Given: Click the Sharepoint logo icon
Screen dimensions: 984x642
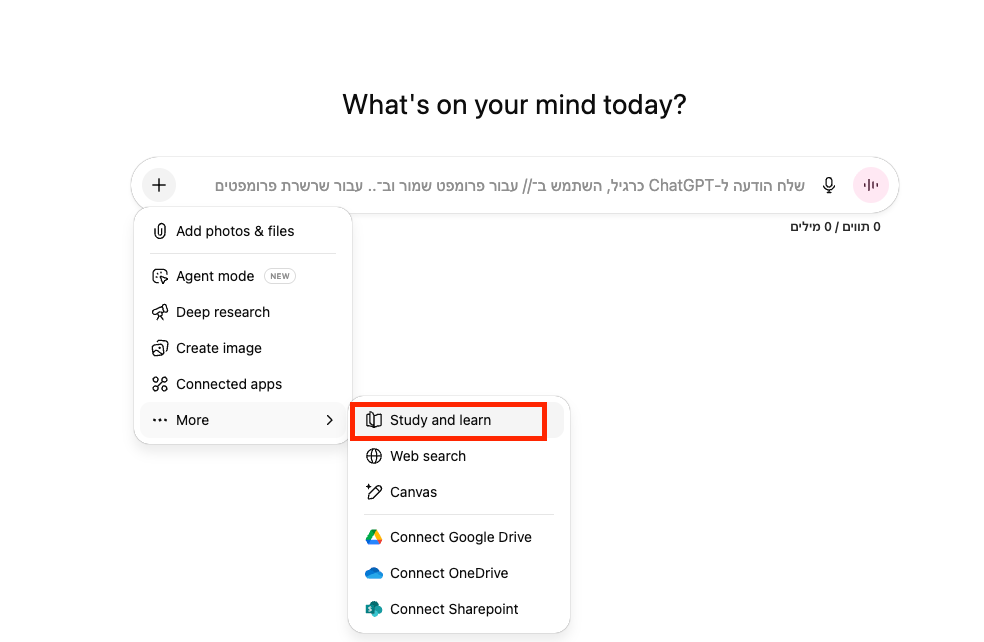Looking at the screenshot, I should click(x=373, y=609).
